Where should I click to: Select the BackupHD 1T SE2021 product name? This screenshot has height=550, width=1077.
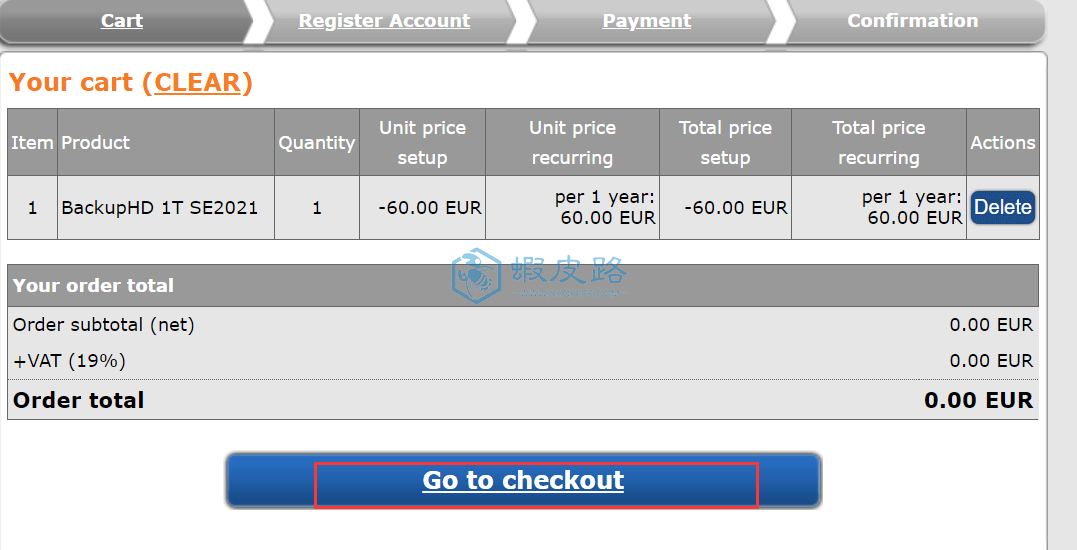pyautogui.click(x=159, y=207)
